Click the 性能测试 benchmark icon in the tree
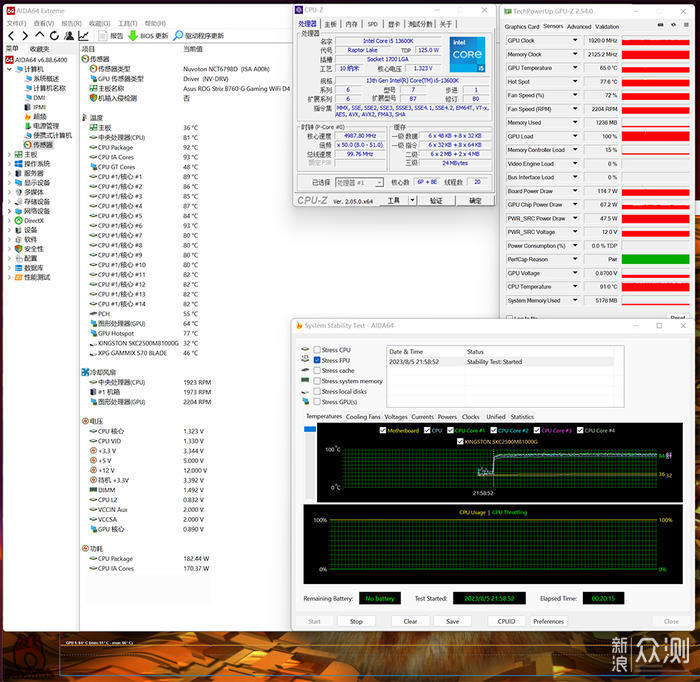Image resolution: width=700 pixels, height=682 pixels. point(18,277)
